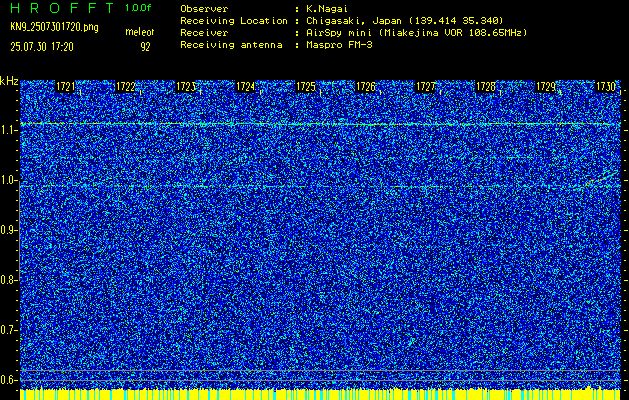The width and height of the screenshot is (629, 400).
Task: Click the 0.7 frequency axis label
Action: (x=8, y=330)
